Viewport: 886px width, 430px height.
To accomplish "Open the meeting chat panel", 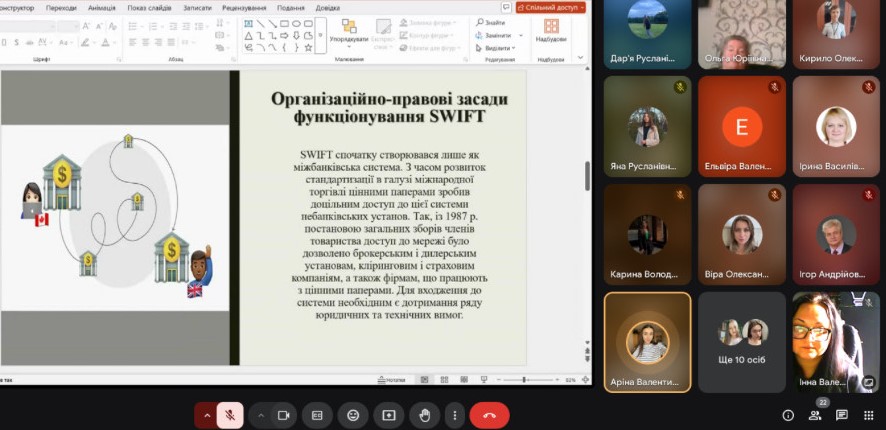I will point(842,415).
